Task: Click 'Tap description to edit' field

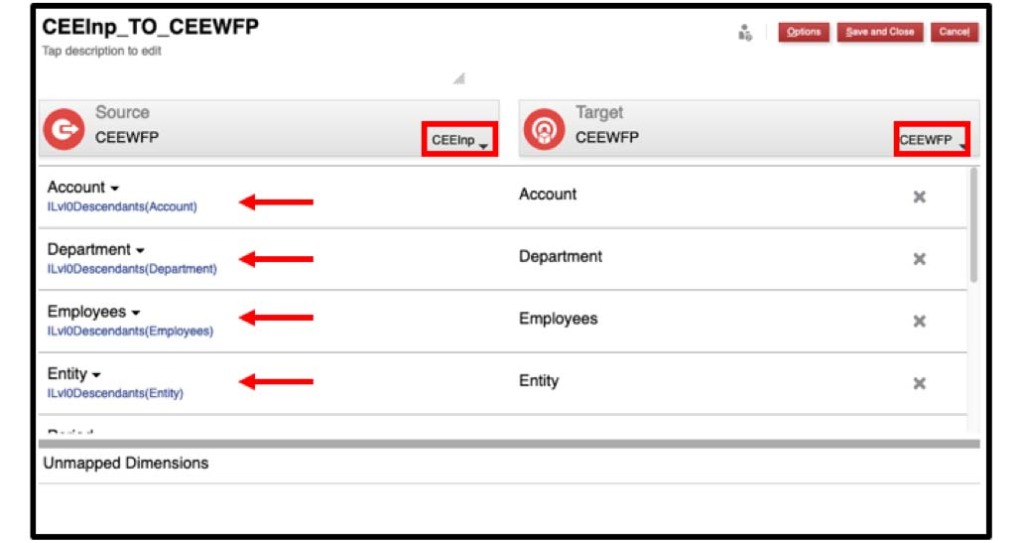Action: [x=101, y=52]
